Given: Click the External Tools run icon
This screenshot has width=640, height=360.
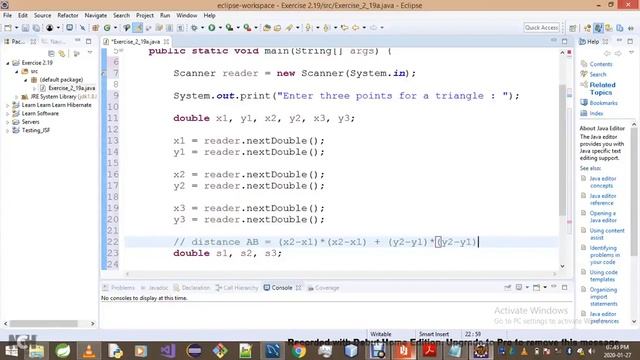Looking at the screenshot, I should pyautogui.click(x=247, y=28).
